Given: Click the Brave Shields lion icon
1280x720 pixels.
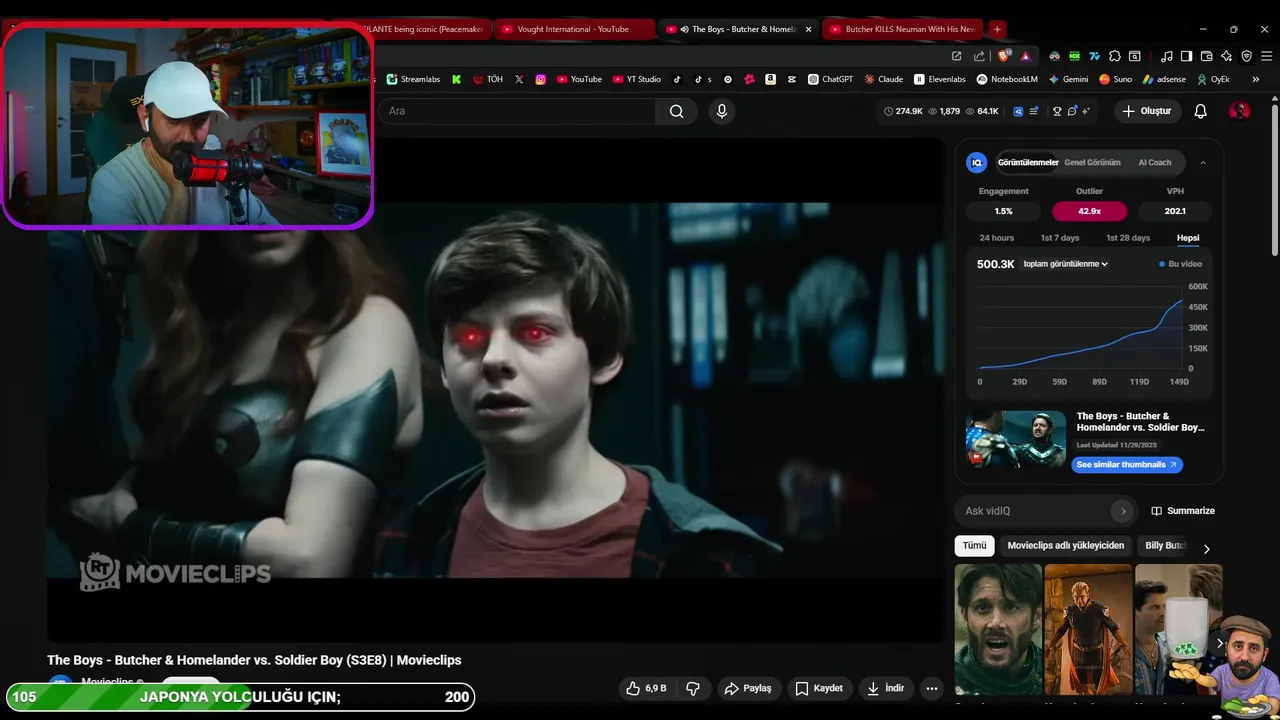Looking at the screenshot, I should [1003, 56].
